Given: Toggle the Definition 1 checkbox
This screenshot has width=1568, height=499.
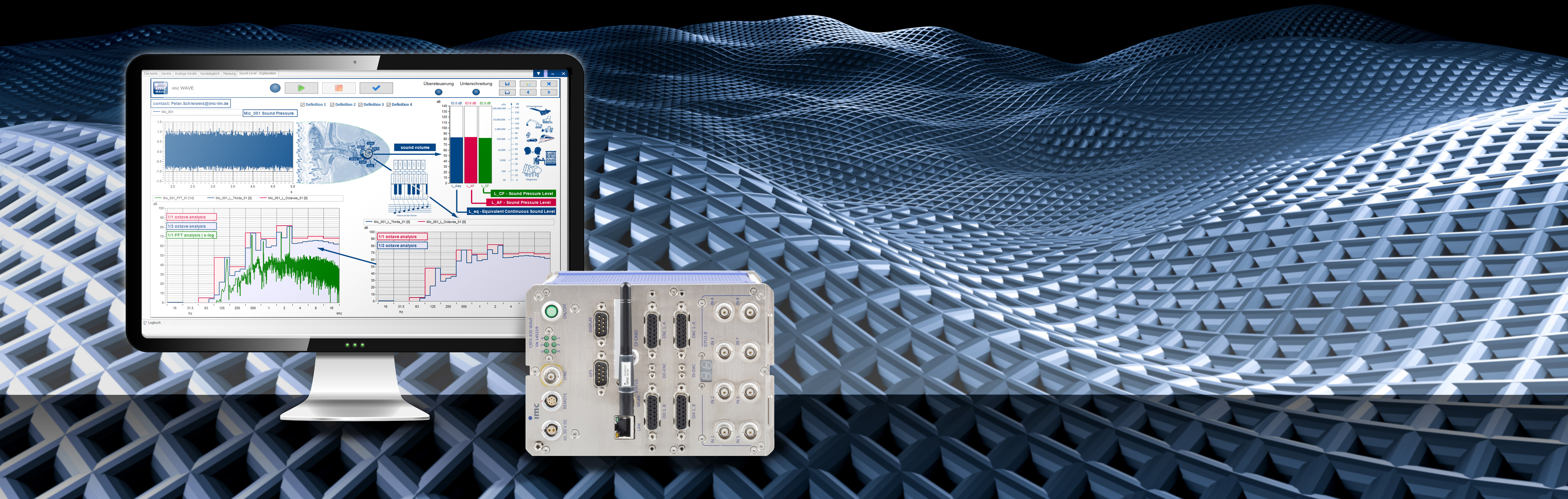Looking at the screenshot, I should (x=302, y=105).
